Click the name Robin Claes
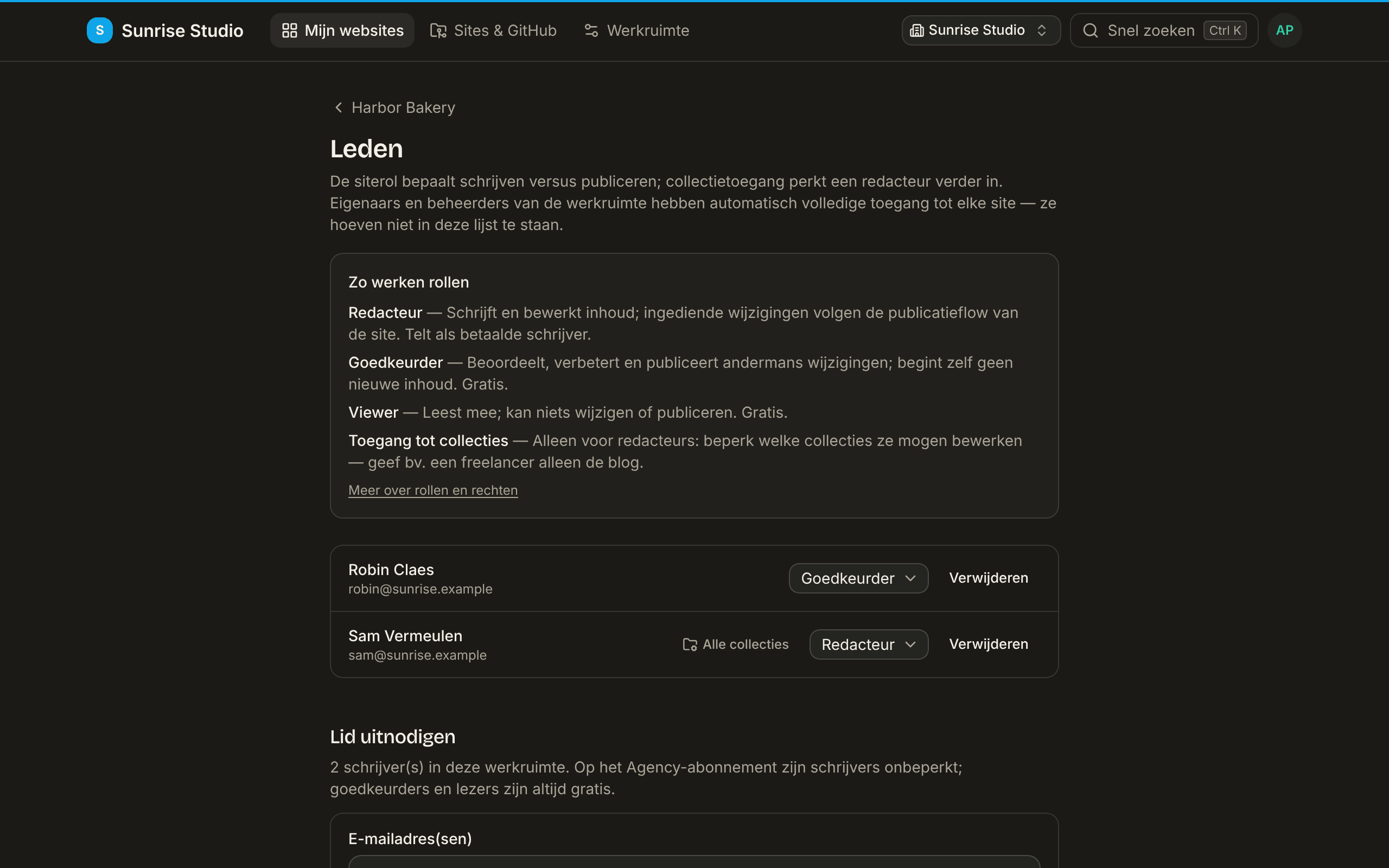 [391, 570]
